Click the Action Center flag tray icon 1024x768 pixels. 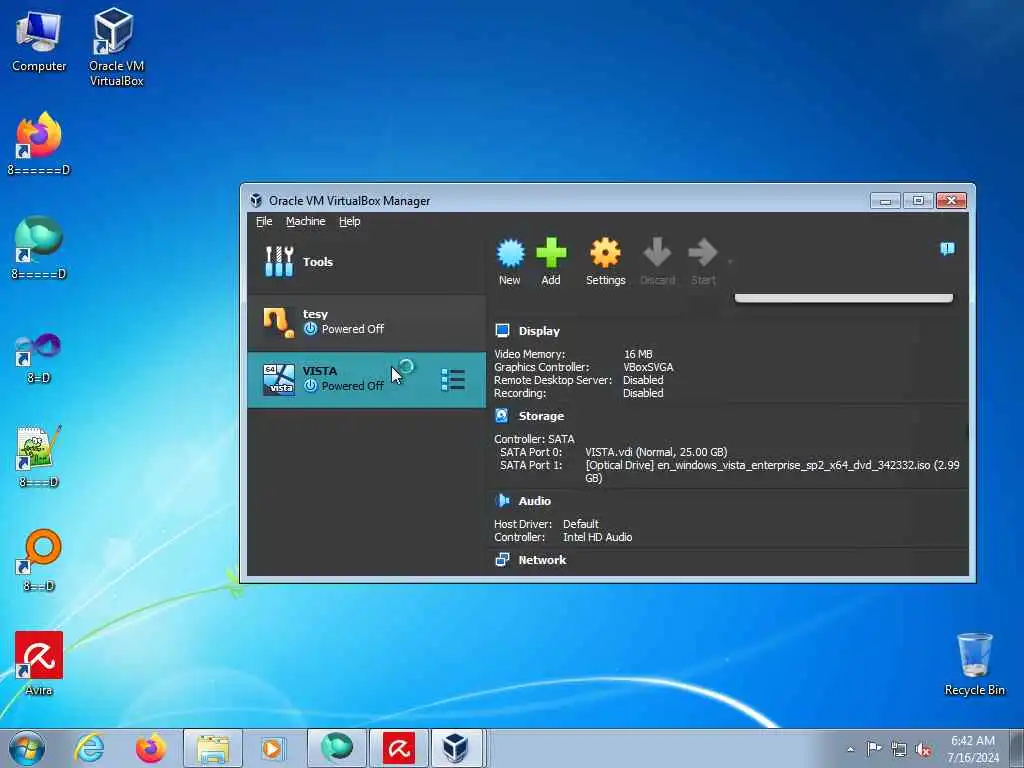873,748
